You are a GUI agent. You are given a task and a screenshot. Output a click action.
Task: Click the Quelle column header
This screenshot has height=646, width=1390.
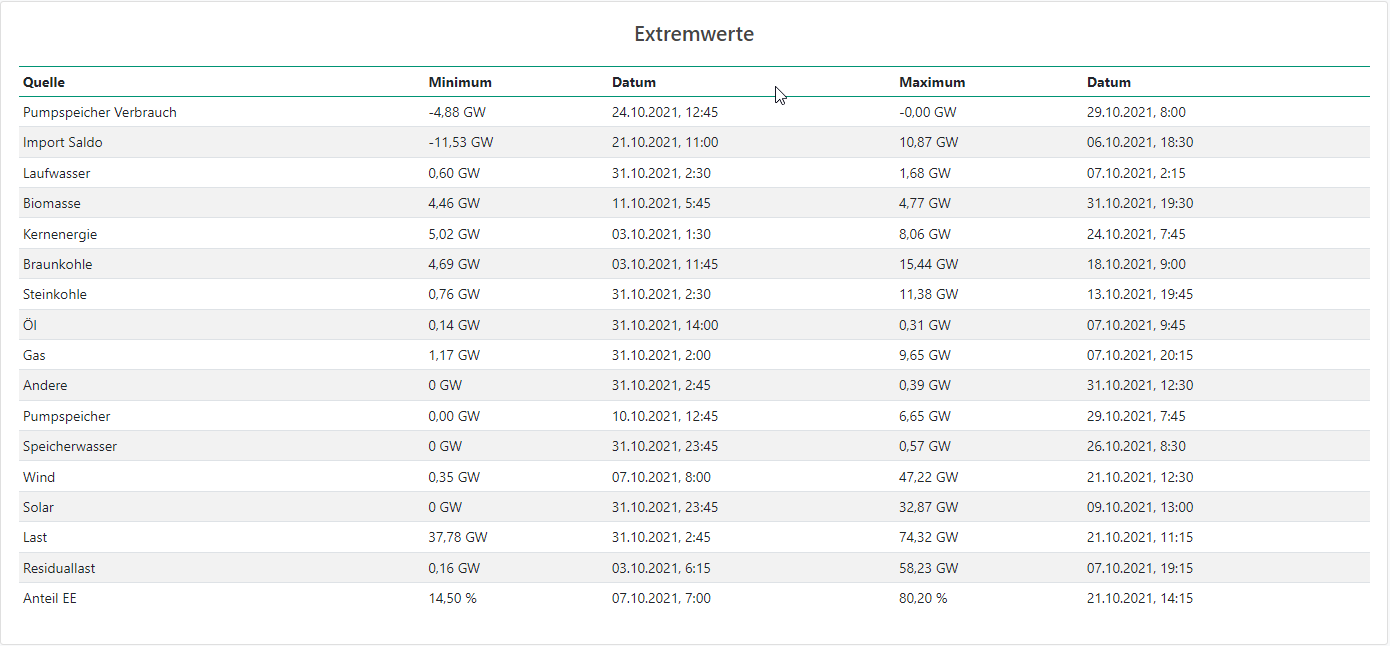(44, 82)
